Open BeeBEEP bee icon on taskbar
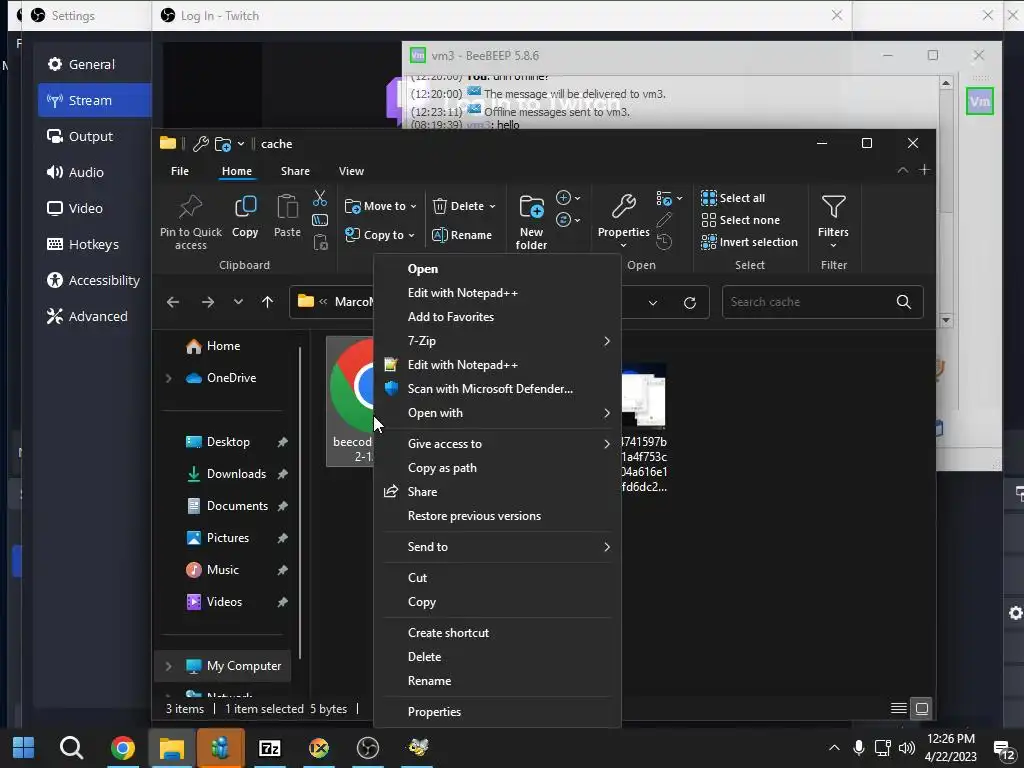This screenshot has height=768, width=1024. 417,748
